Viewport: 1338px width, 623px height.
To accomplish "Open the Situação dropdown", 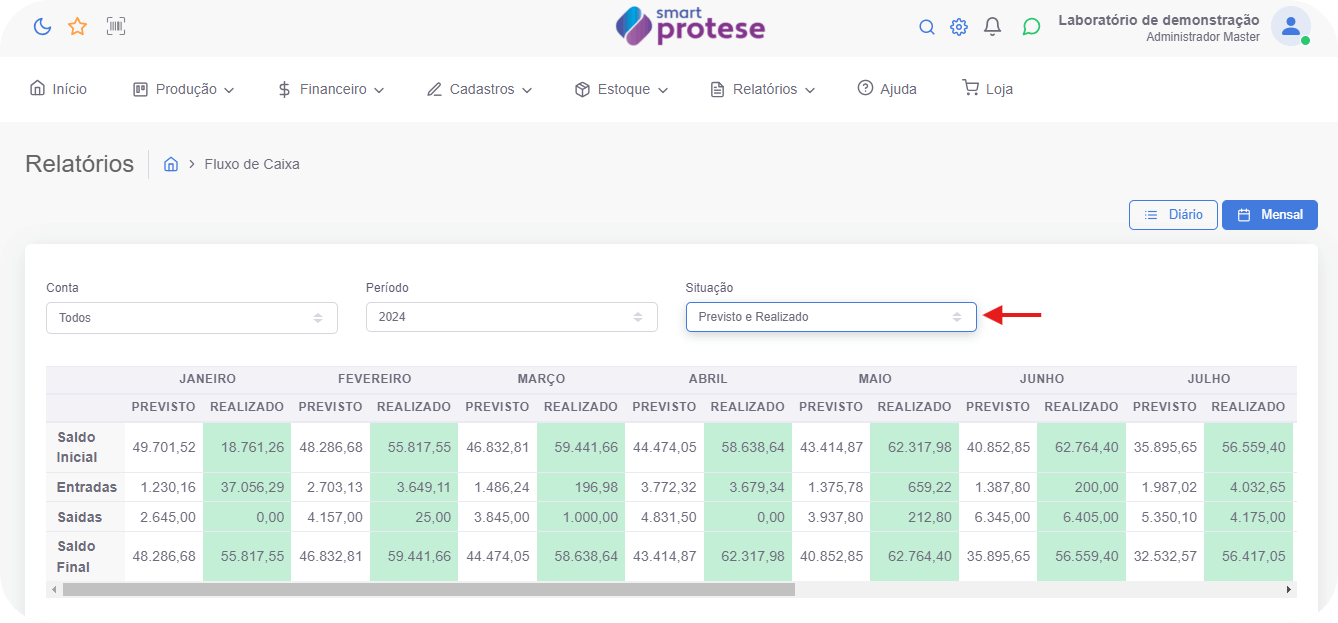I will pyautogui.click(x=830, y=317).
